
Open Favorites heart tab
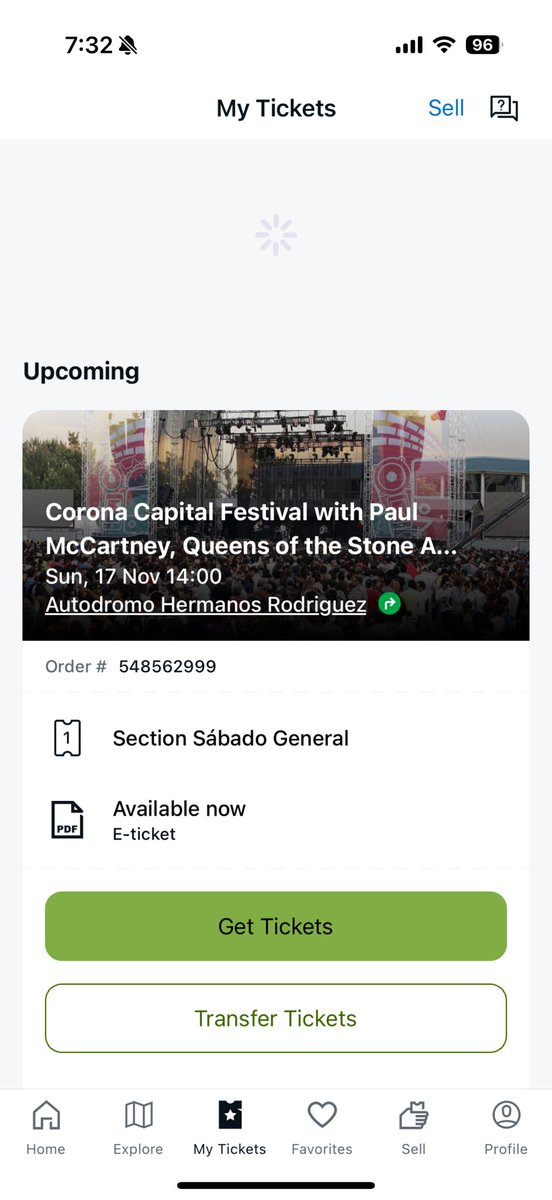[x=322, y=1129]
